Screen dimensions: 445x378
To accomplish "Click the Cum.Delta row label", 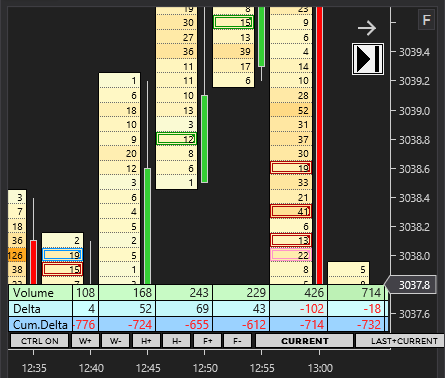I will (40, 324).
